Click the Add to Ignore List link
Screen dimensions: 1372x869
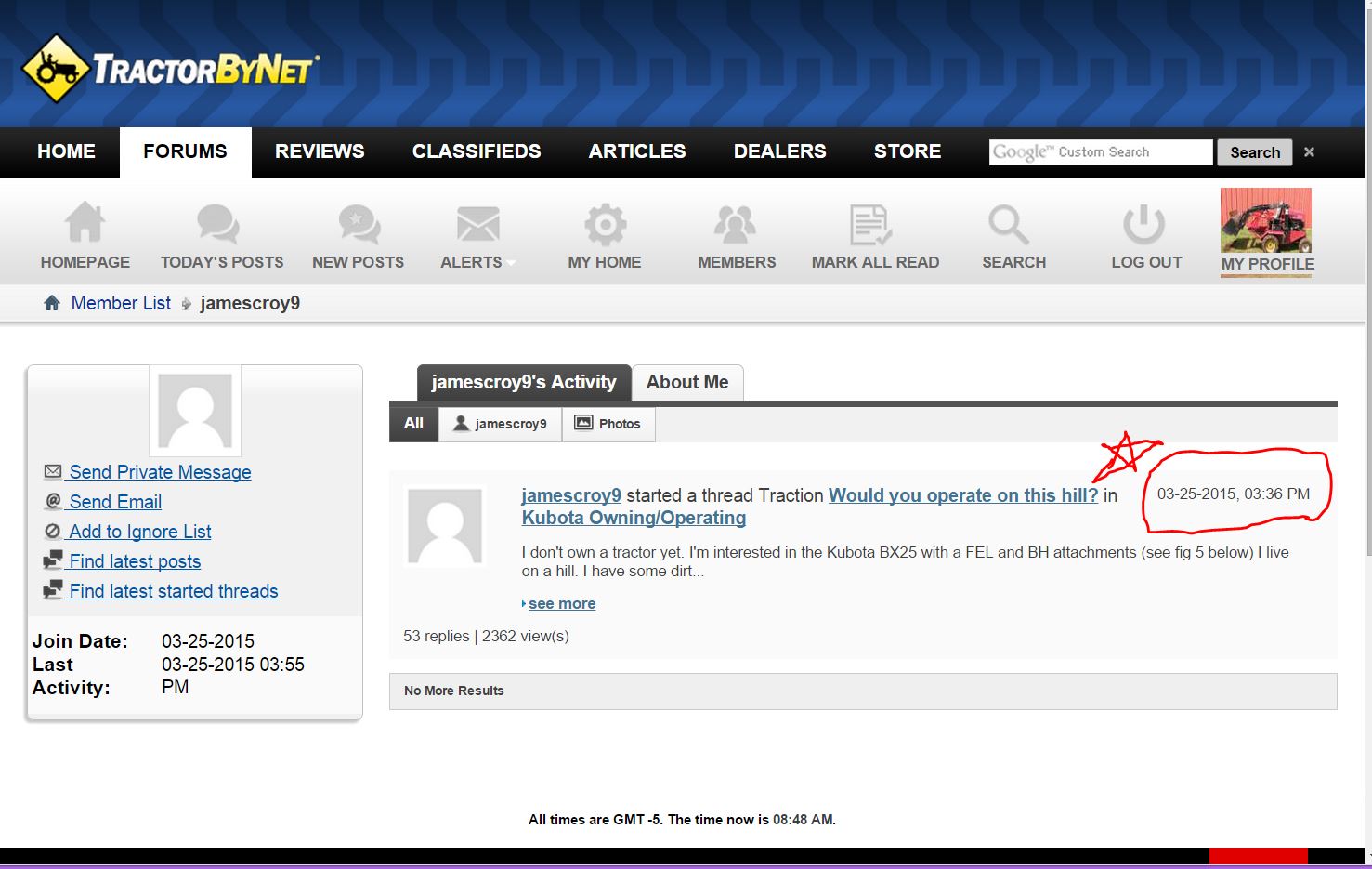[139, 532]
